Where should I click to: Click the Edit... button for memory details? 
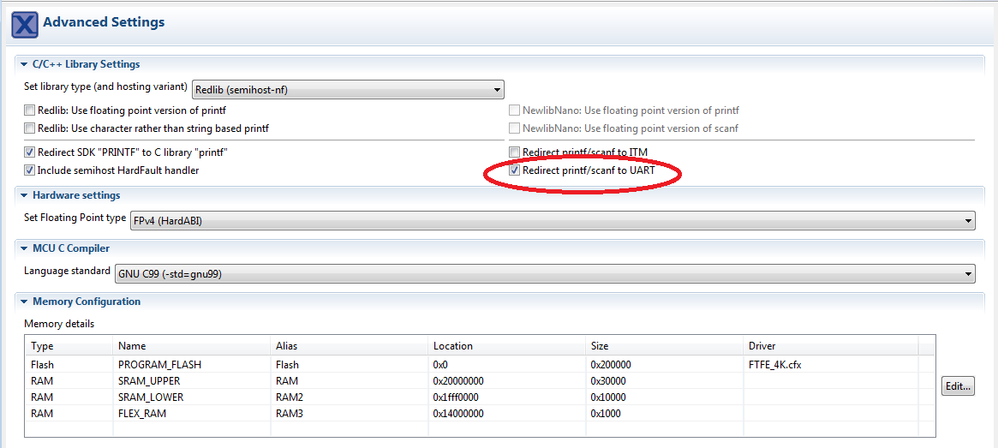pos(958,386)
